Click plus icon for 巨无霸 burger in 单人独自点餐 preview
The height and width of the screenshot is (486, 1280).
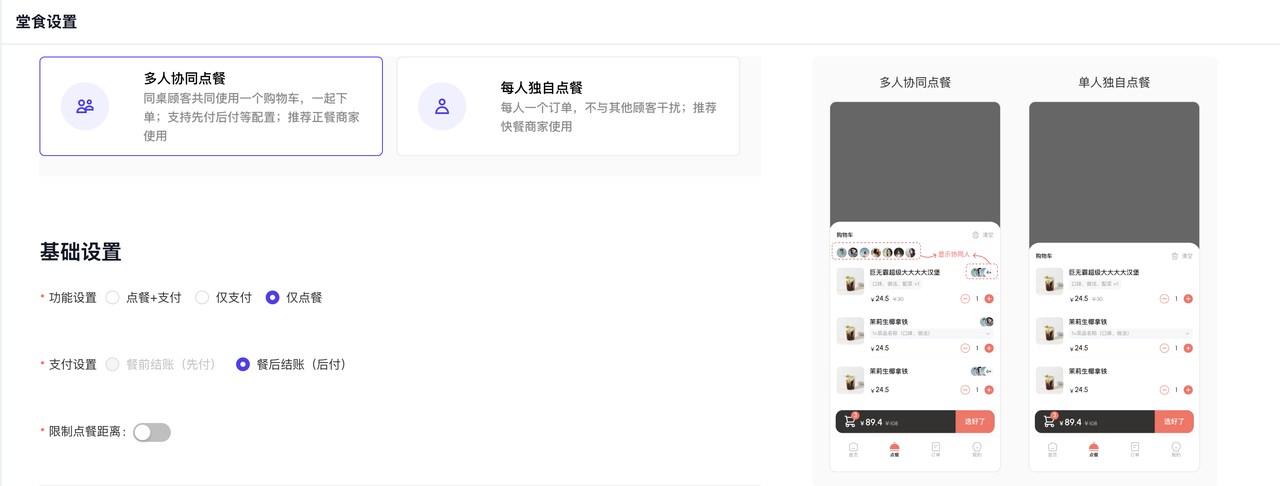pos(1188,299)
